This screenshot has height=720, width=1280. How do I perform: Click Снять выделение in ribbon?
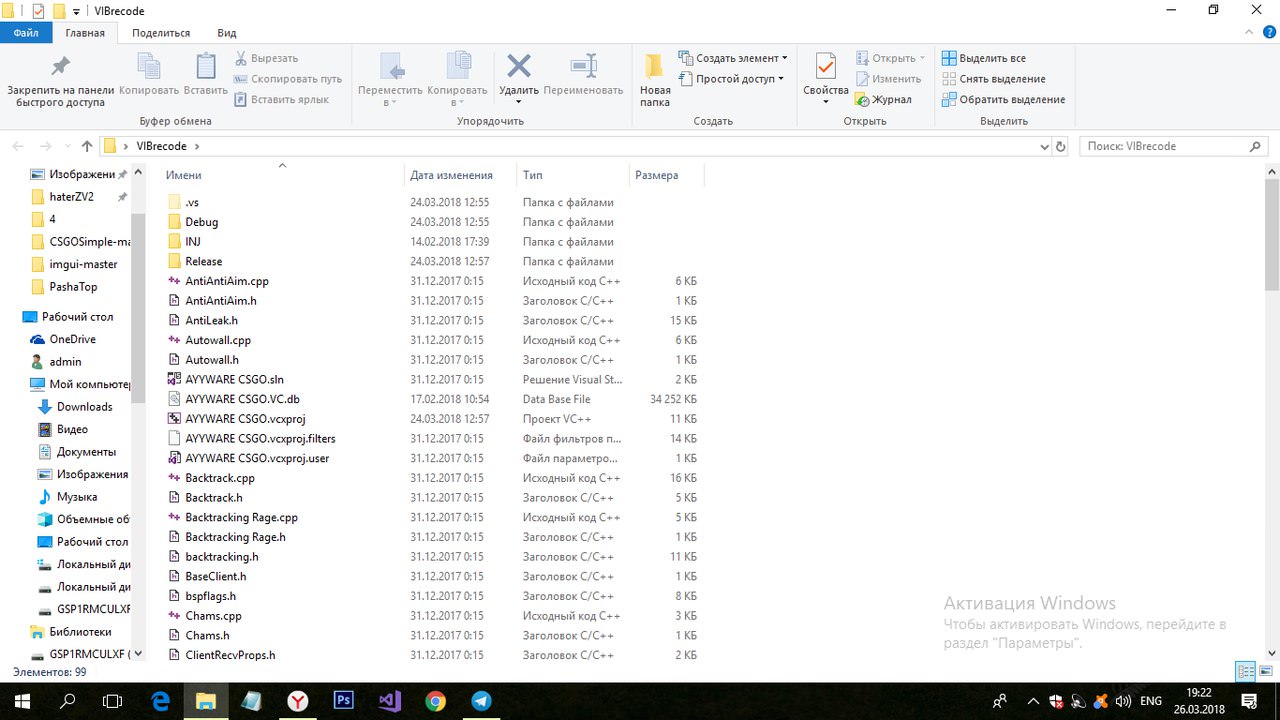pos(994,79)
